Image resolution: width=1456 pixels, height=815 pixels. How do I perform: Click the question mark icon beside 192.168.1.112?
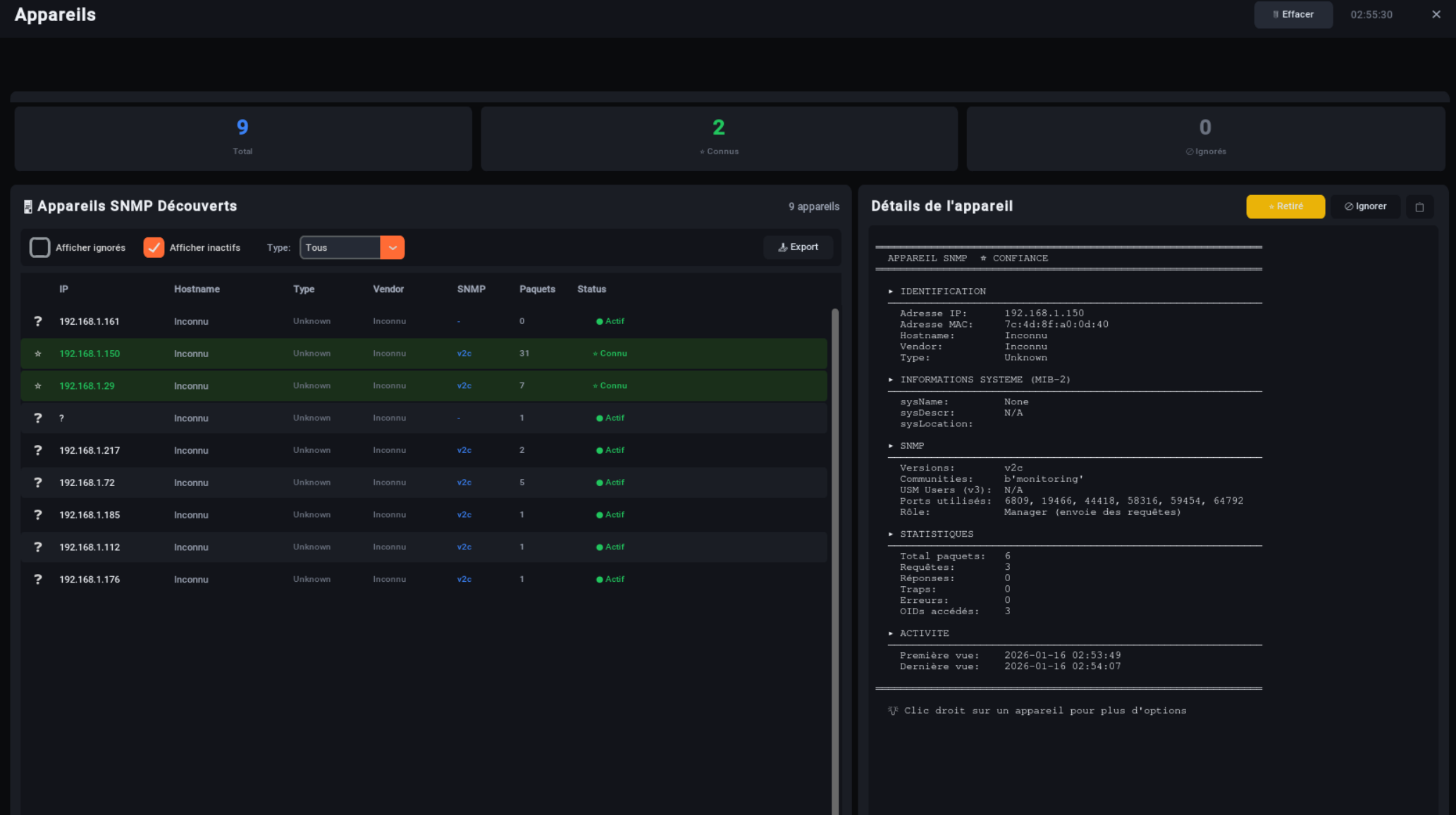(x=37, y=547)
